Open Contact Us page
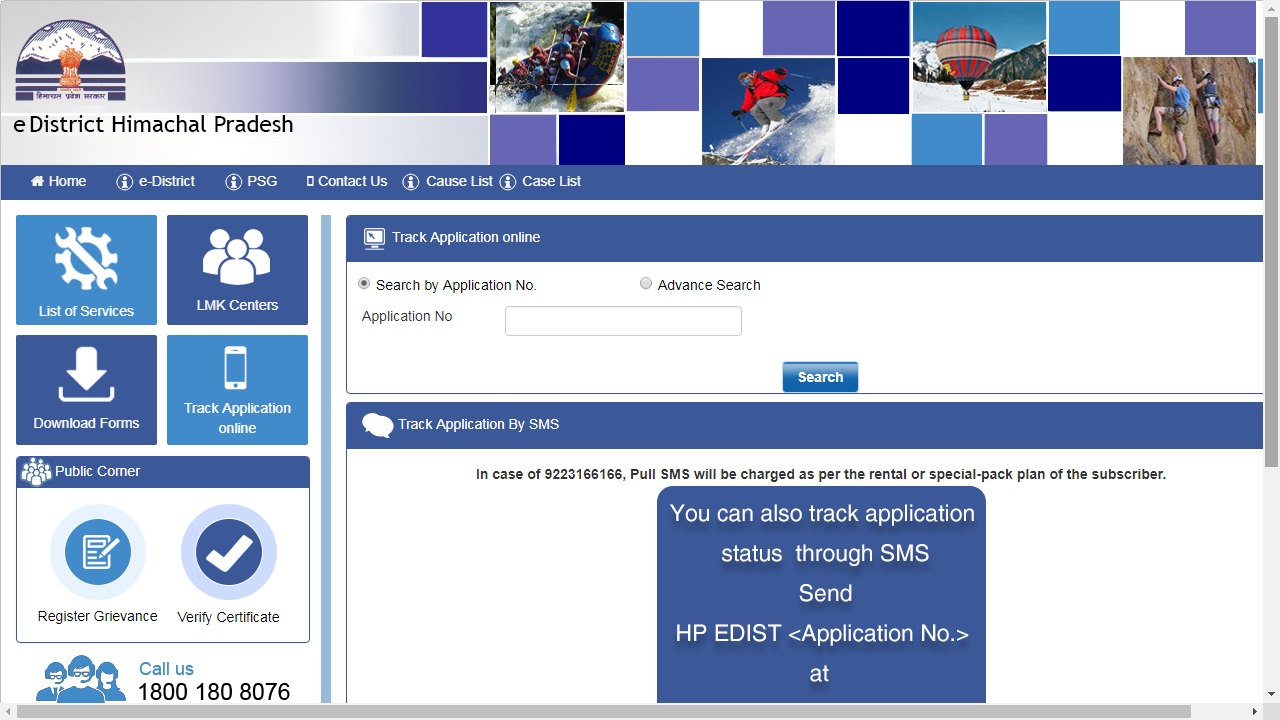The height and width of the screenshot is (720, 1280). click(x=347, y=182)
